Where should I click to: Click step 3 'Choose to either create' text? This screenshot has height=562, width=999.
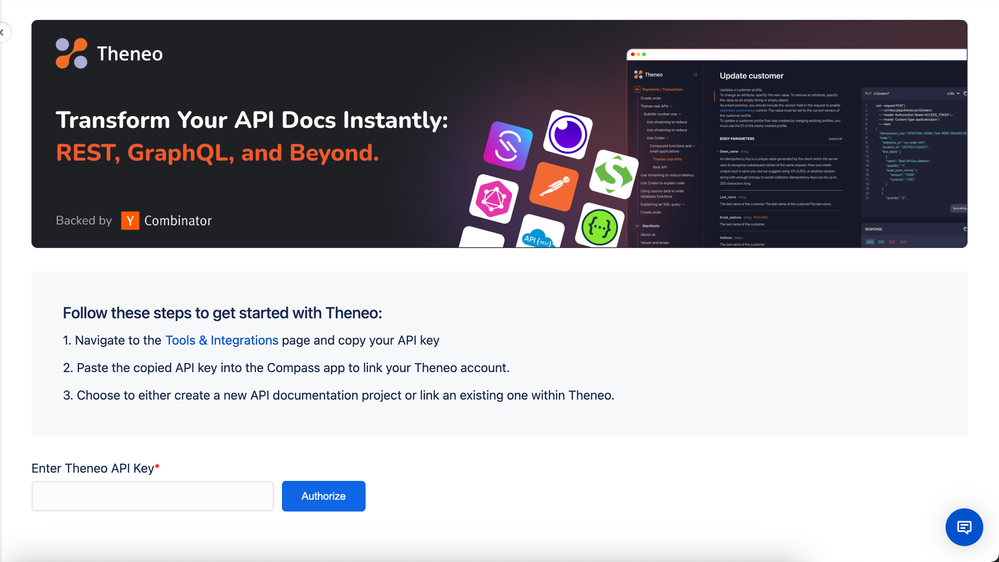point(338,395)
